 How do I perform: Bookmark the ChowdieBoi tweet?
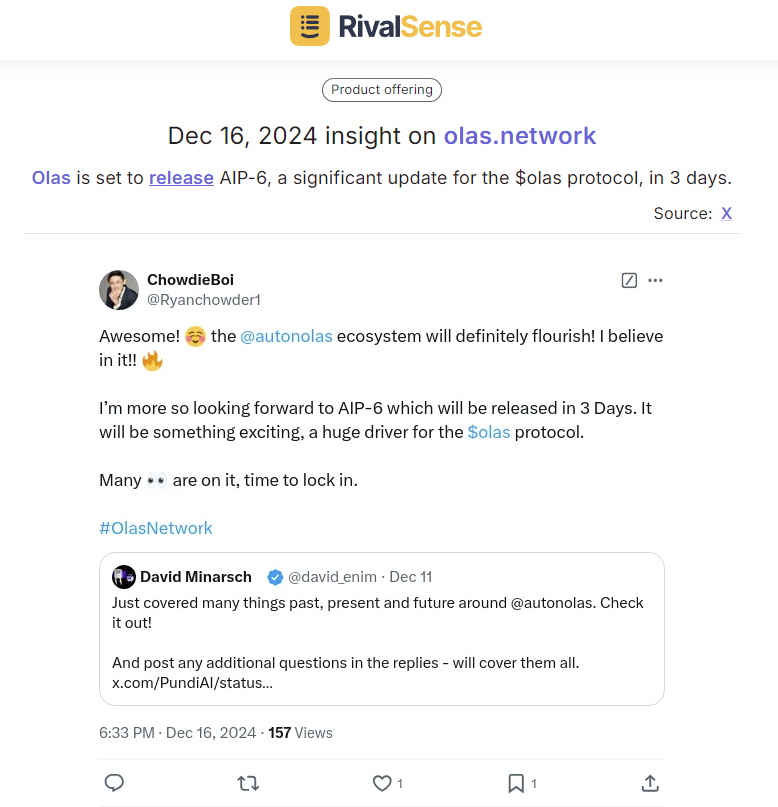point(516,783)
